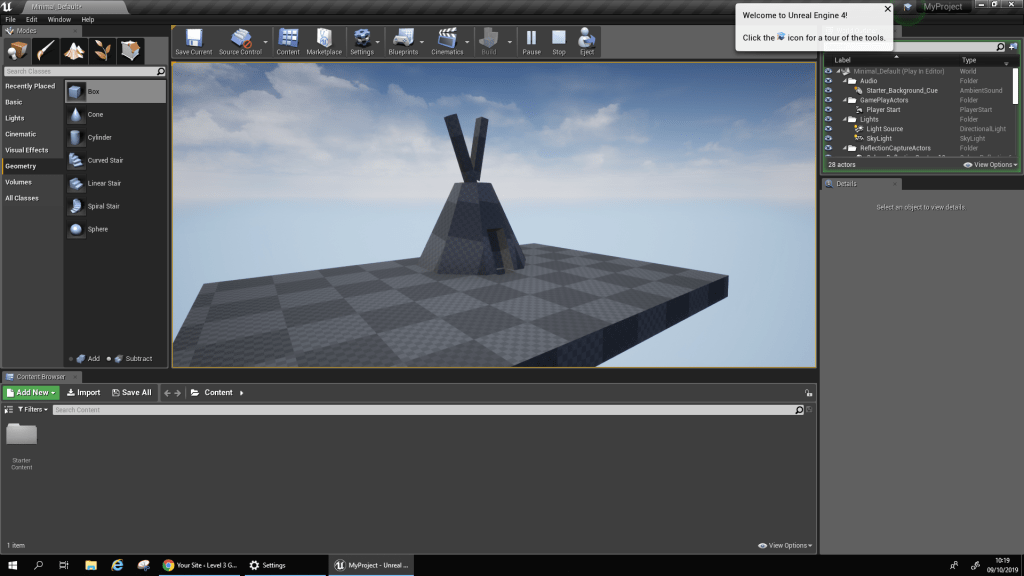The height and width of the screenshot is (576, 1024).
Task: Open the Starter Content folder thumbnail
Action: (x=22, y=435)
